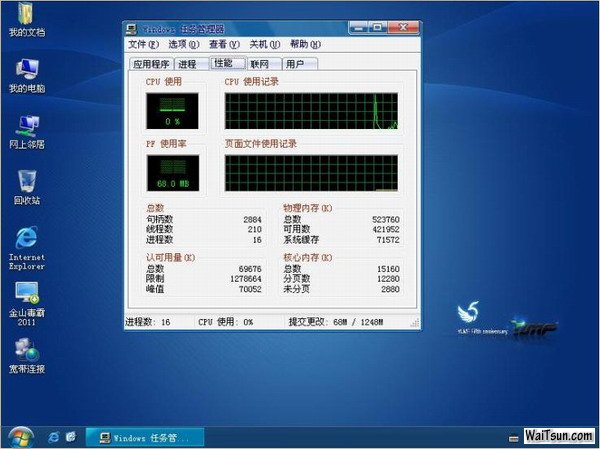600x449 pixels.
Task: Open the 文件(F) menu
Action: coord(144,44)
